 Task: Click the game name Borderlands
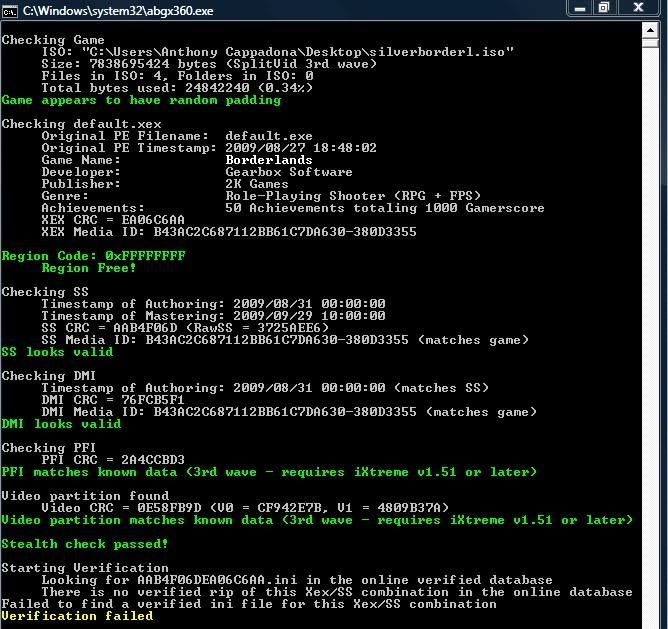tap(269, 160)
